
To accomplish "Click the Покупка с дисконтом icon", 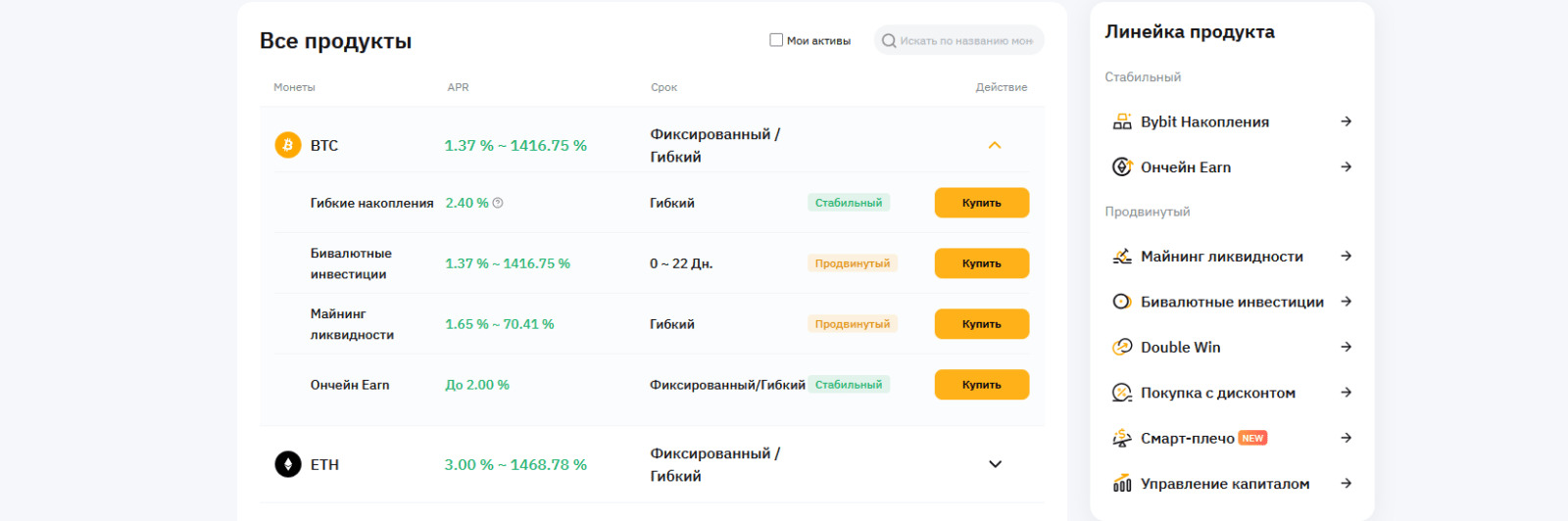I will [1122, 393].
